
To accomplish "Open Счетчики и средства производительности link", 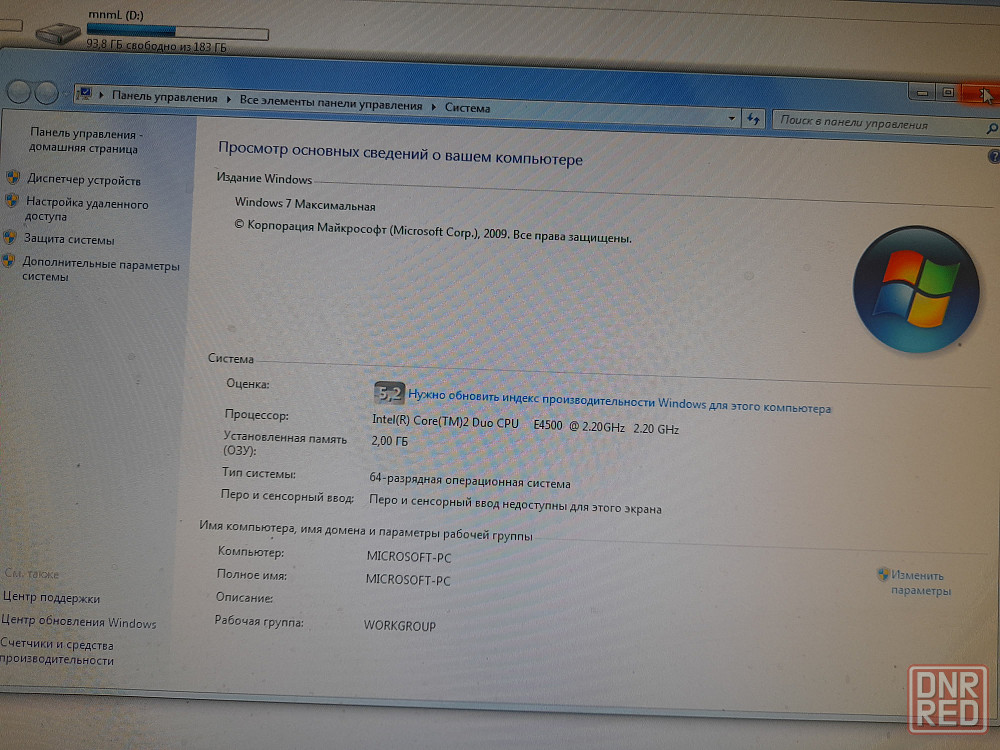I will tap(57, 652).
